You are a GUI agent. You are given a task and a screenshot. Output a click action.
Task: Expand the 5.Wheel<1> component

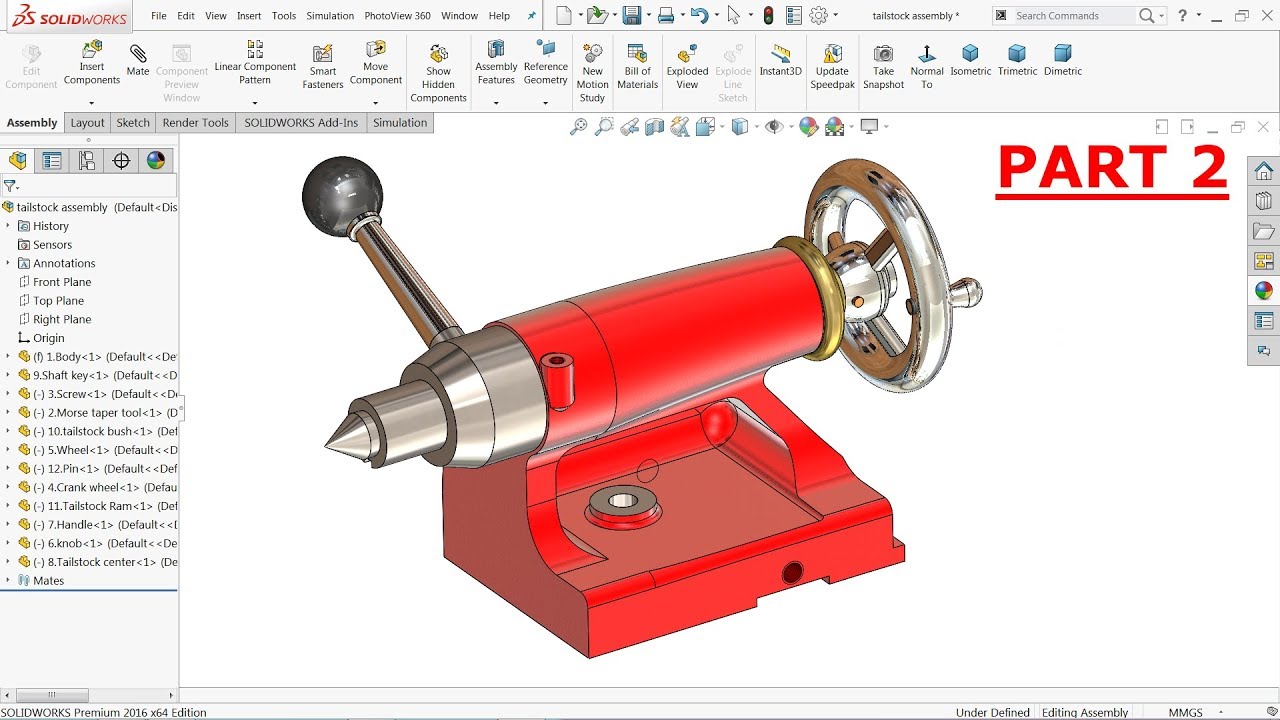[x=8, y=450]
